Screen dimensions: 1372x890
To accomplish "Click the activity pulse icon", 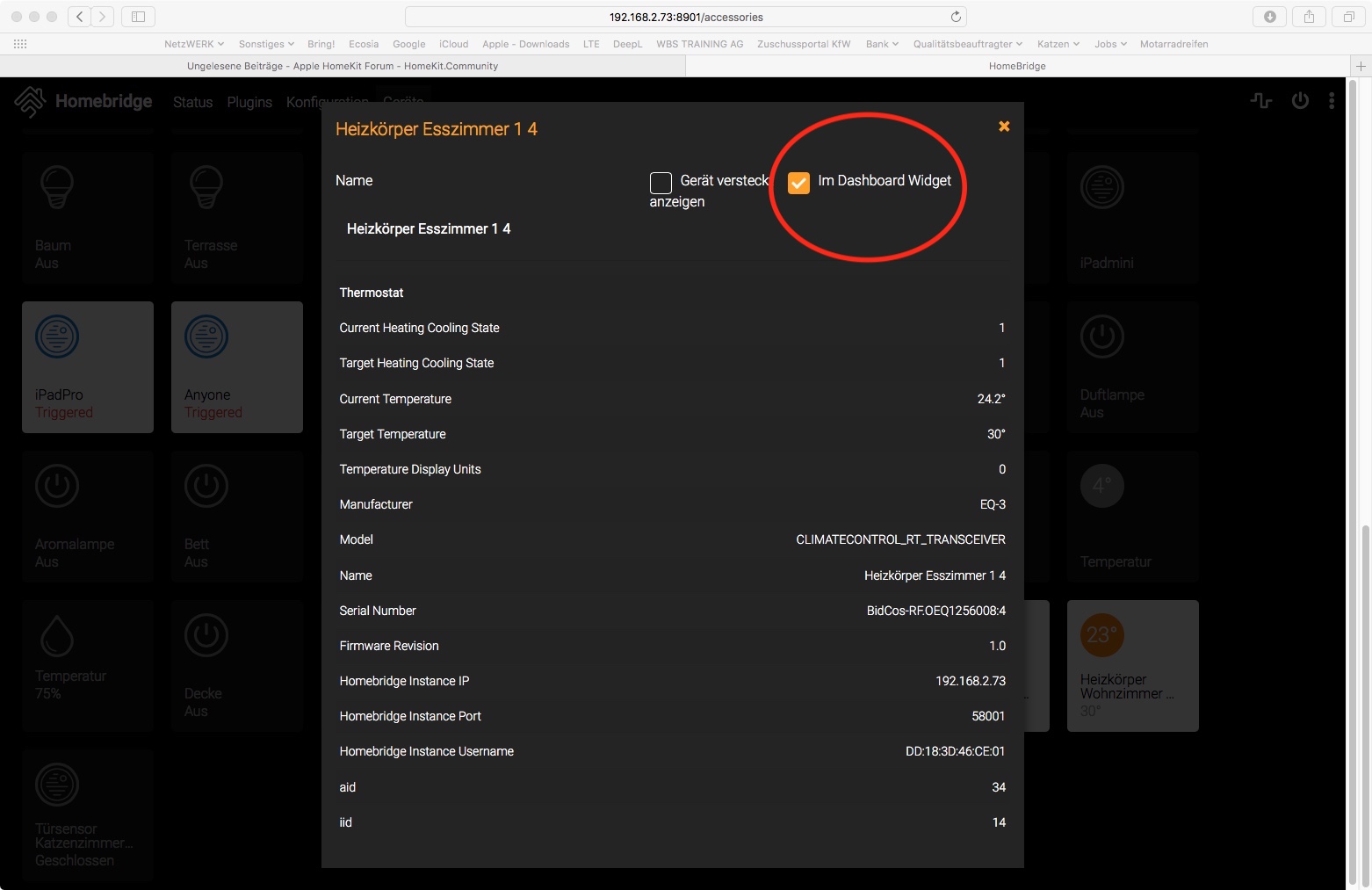I will tap(1261, 101).
